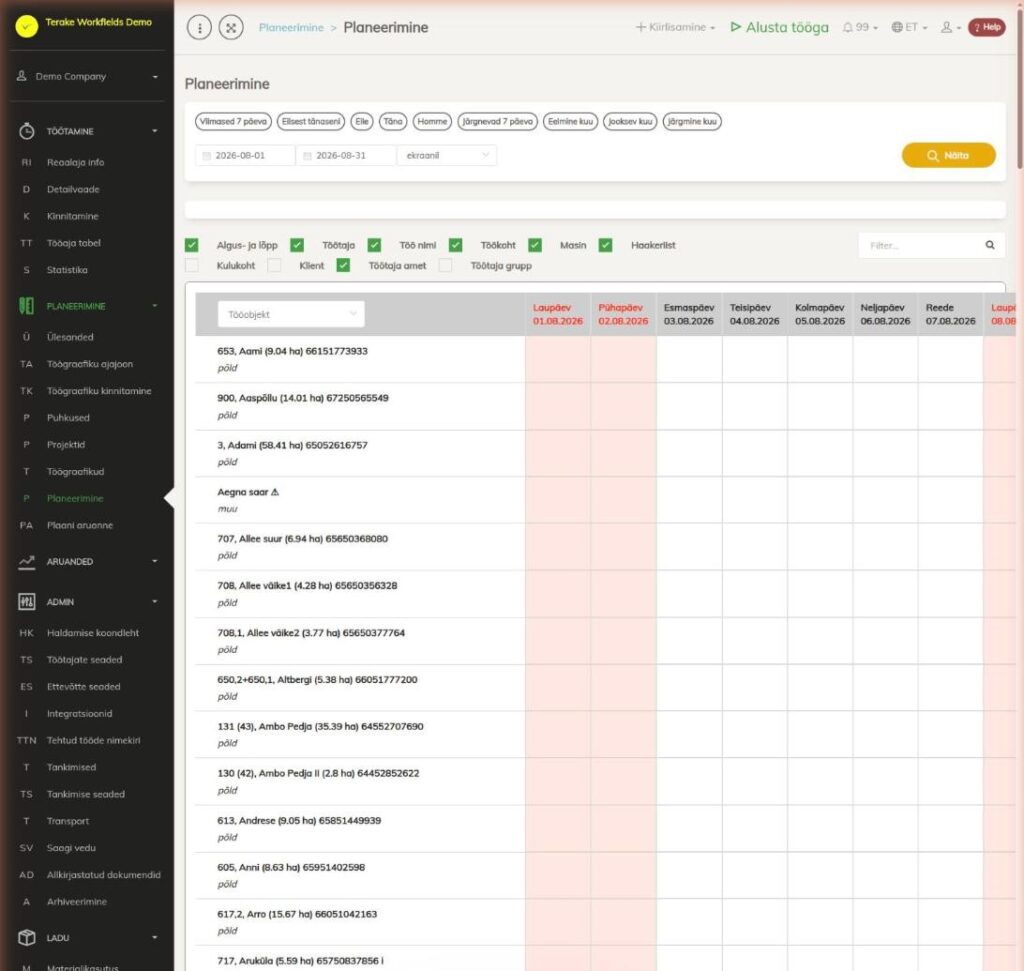The width and height of the screenshot is (1024, 971).
Task: Uncheck the Töökoht checkbox
Action: (456, 246)
